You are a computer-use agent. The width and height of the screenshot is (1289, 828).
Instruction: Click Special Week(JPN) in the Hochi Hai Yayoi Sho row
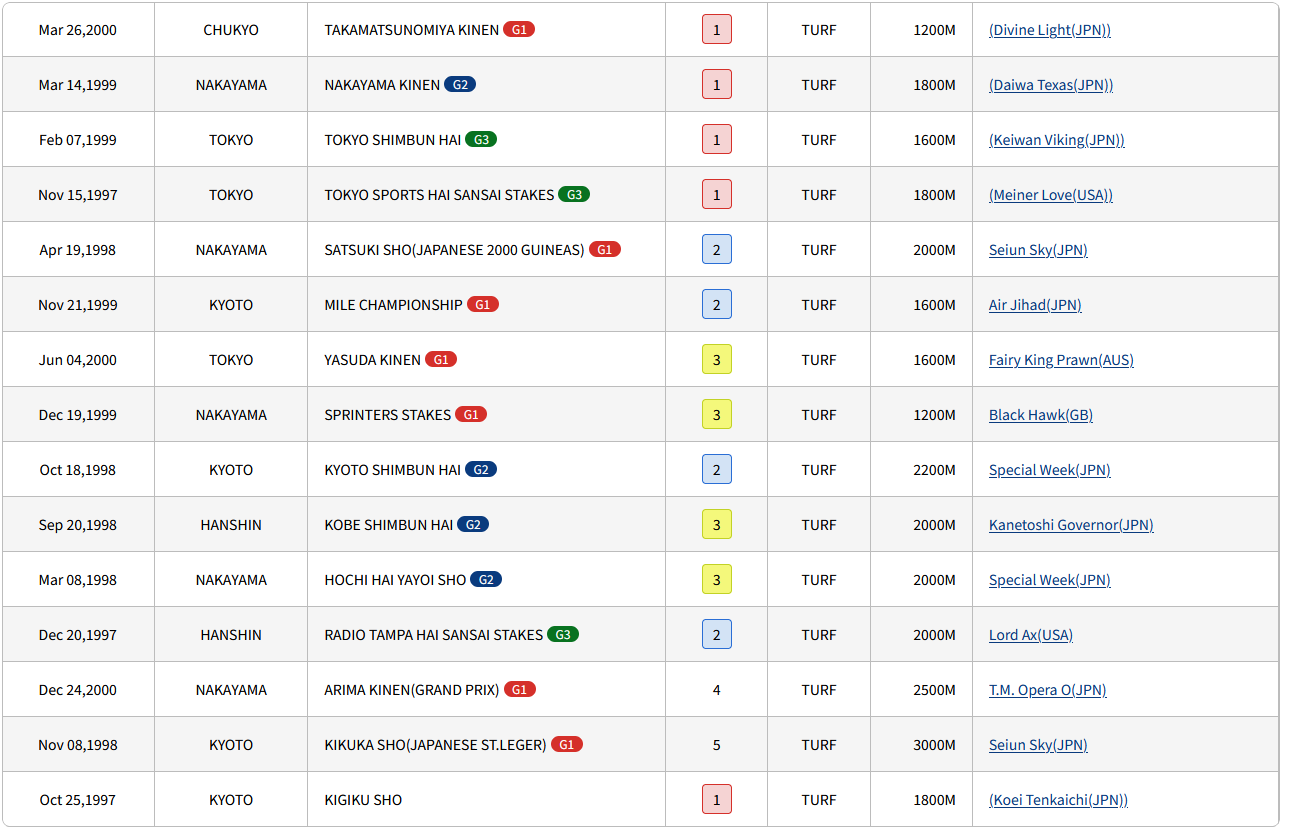tap(1050, 580)
